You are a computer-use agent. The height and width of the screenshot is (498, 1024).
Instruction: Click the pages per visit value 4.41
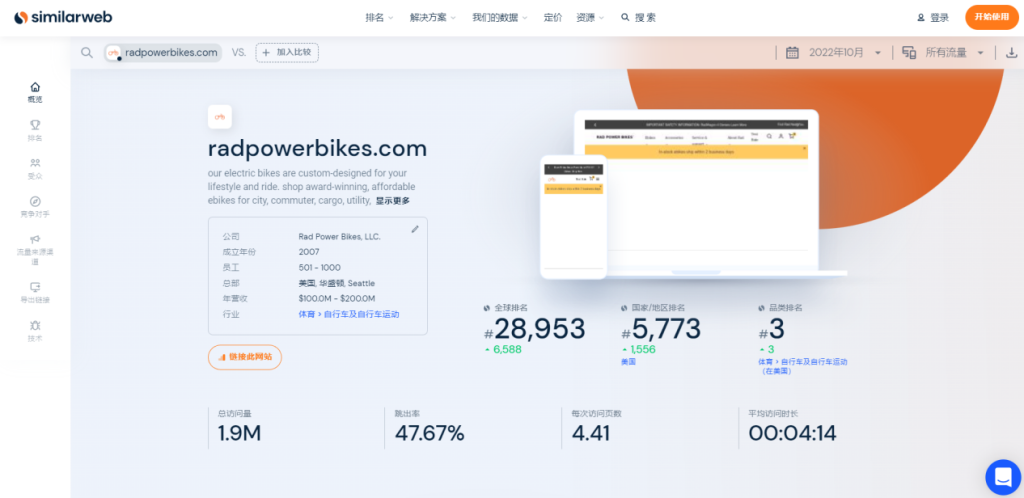(x=591, y=433)
